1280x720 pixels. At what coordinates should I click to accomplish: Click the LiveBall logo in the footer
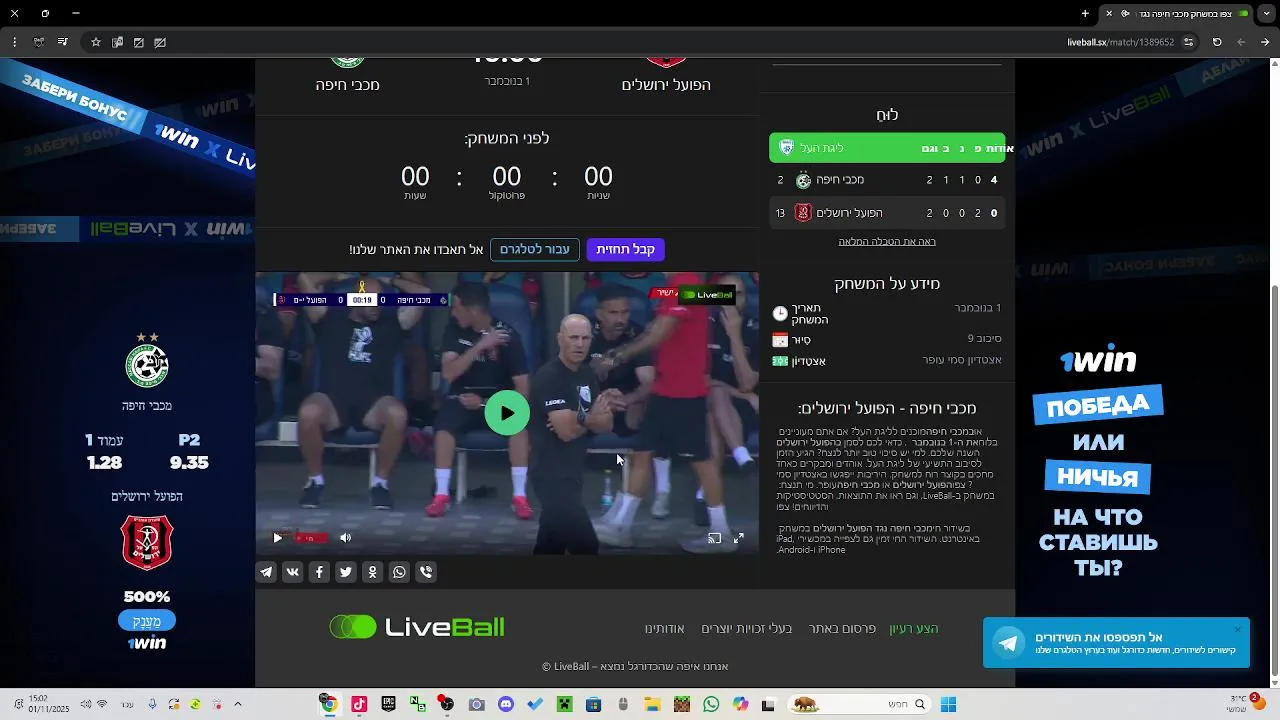[417, 627]
